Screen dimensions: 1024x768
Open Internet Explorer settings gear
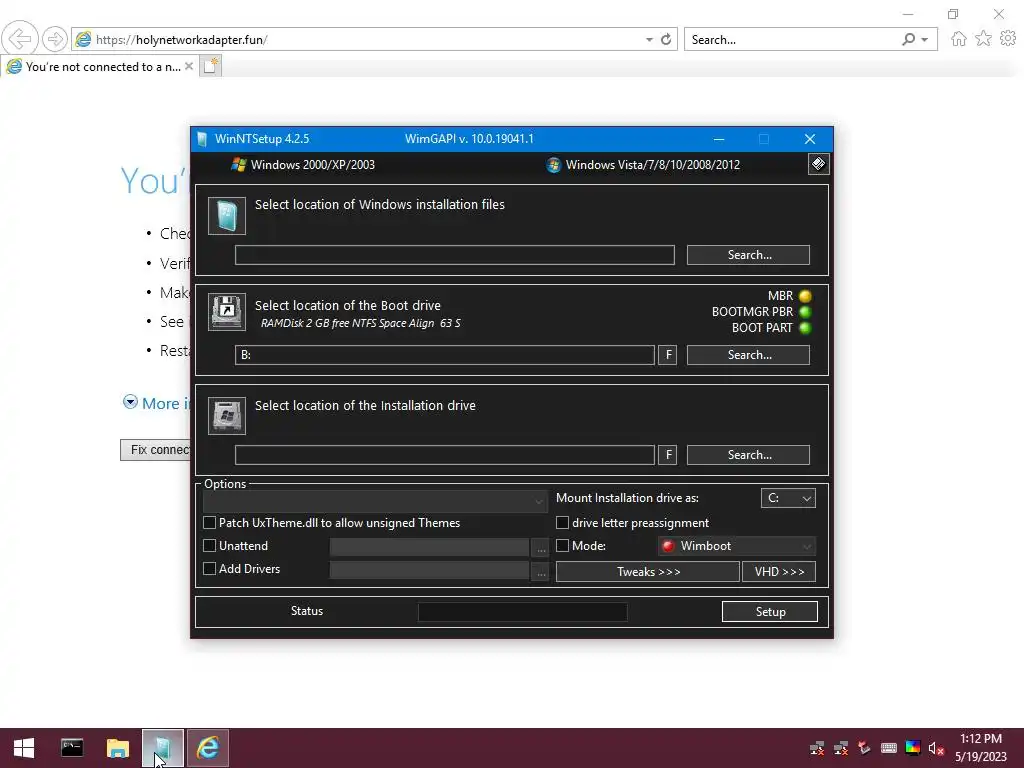pos(1008,39)
